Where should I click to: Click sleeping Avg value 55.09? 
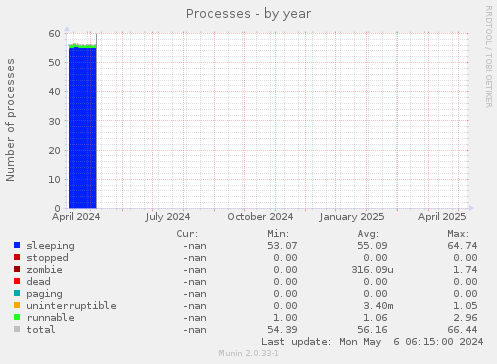coord(372,246)
